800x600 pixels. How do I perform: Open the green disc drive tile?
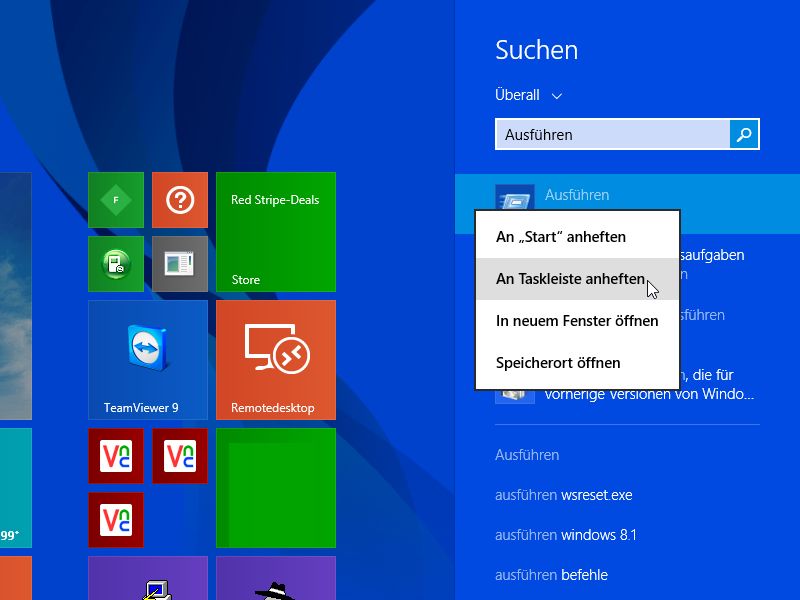[116, 264]
